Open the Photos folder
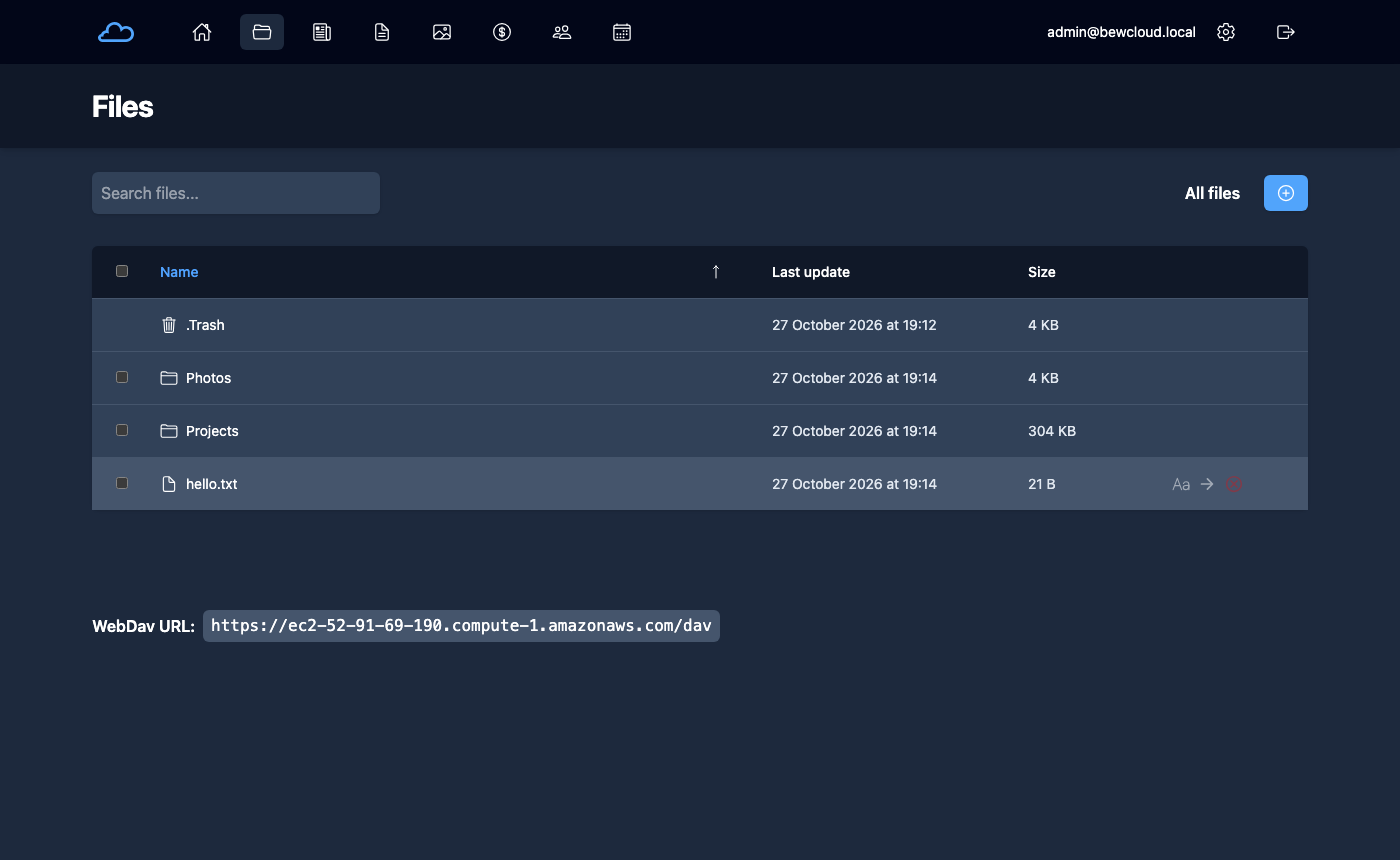 coord(208,378)
